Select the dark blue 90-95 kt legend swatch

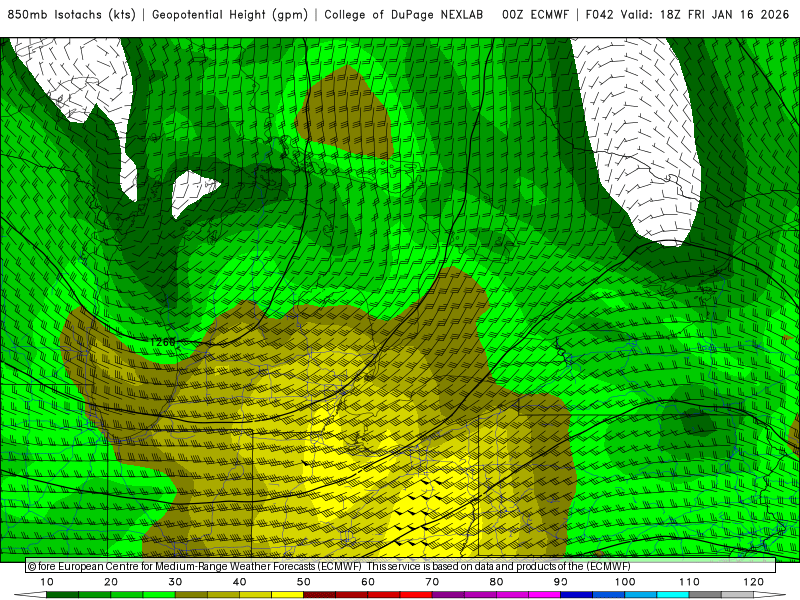pyautogui.click(x=577, y=595)
